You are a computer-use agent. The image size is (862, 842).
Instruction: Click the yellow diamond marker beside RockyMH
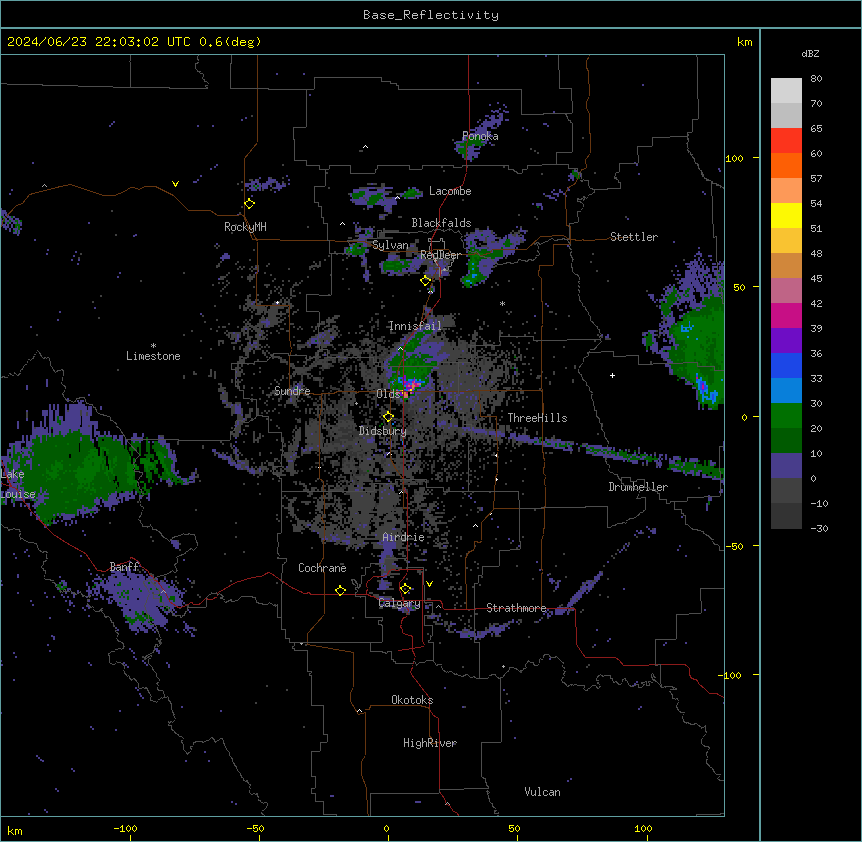click(250, 204)
